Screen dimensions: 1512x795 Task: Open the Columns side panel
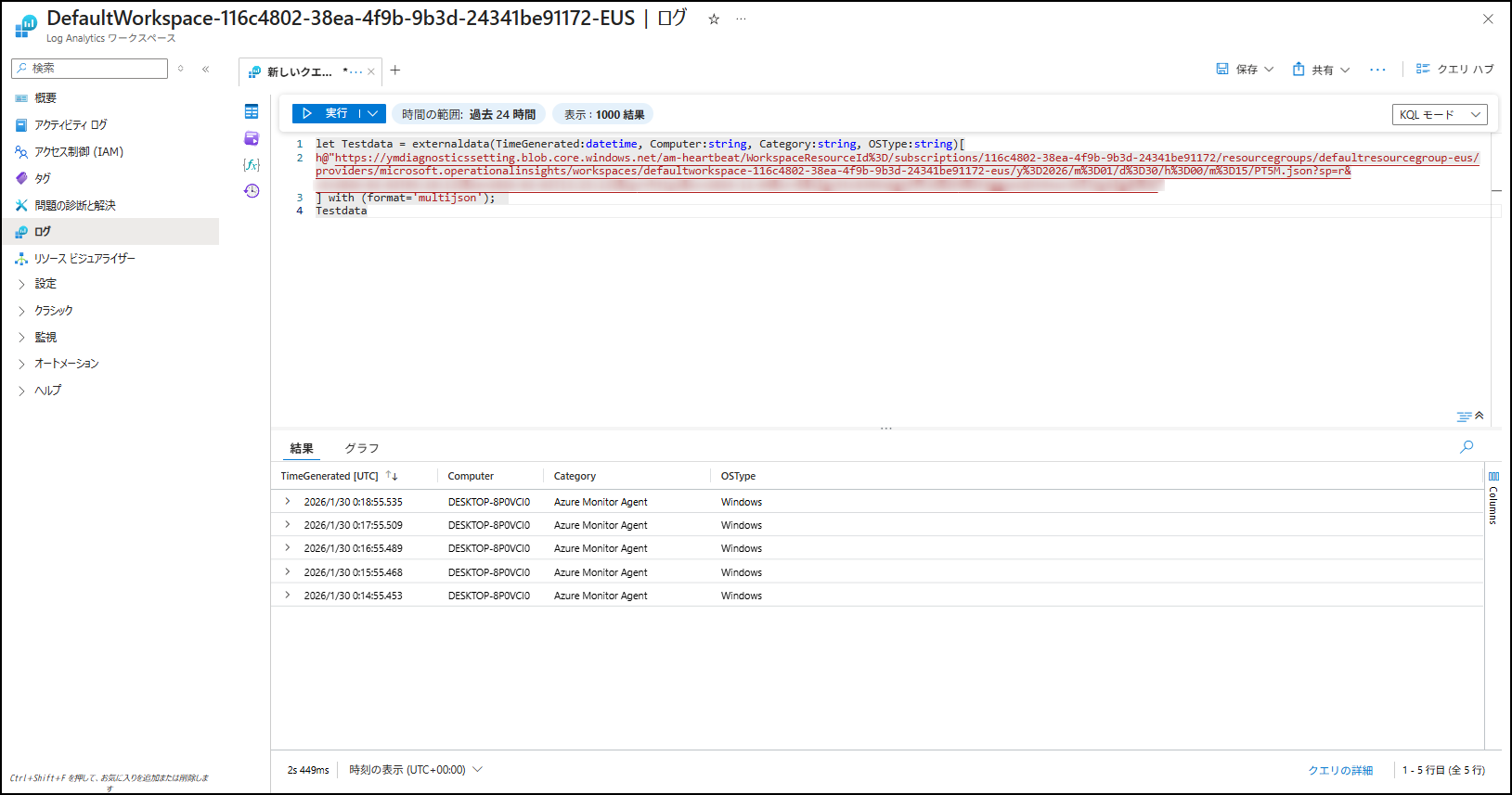tap(1493, 497)
